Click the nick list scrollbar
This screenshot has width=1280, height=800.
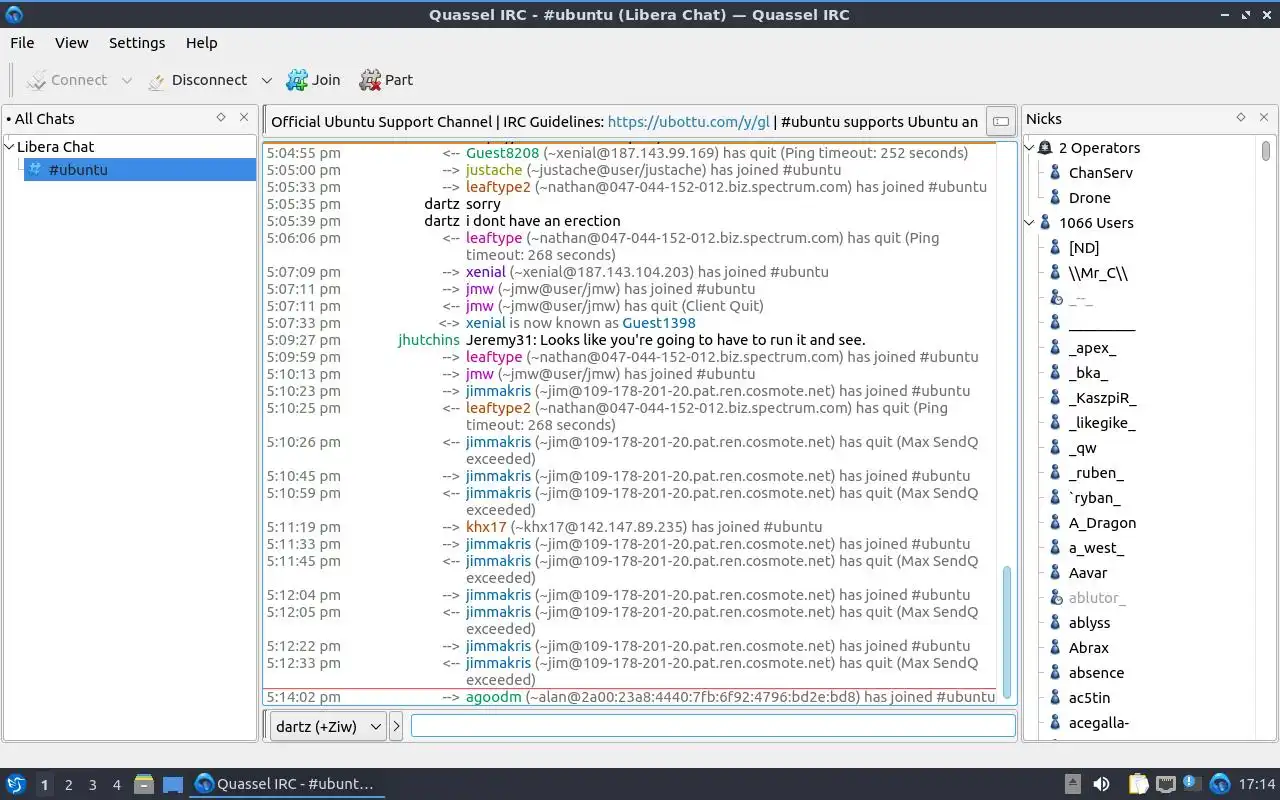click(1266, 151)
